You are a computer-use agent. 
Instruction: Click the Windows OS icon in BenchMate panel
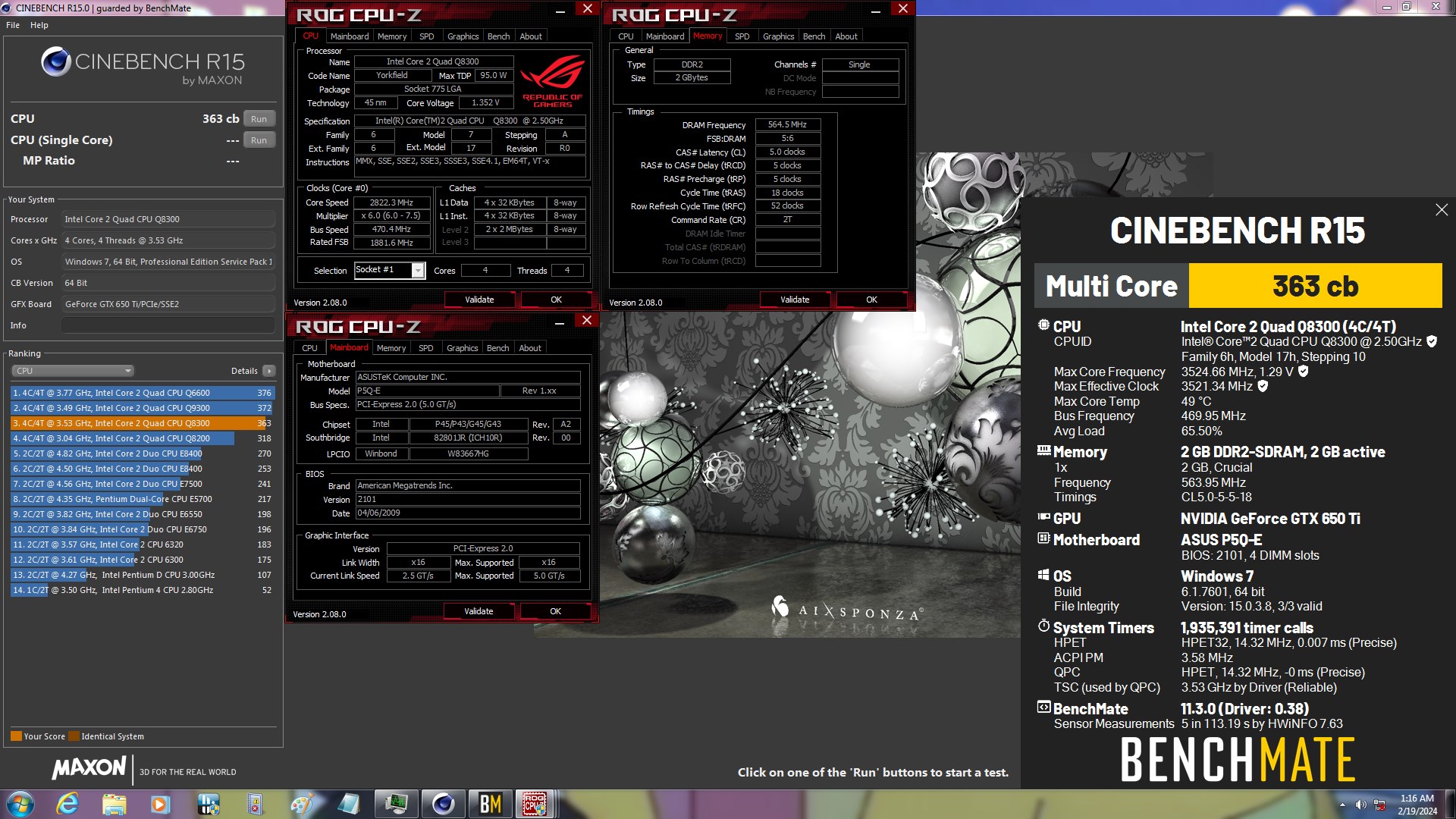click(1043, 575)
